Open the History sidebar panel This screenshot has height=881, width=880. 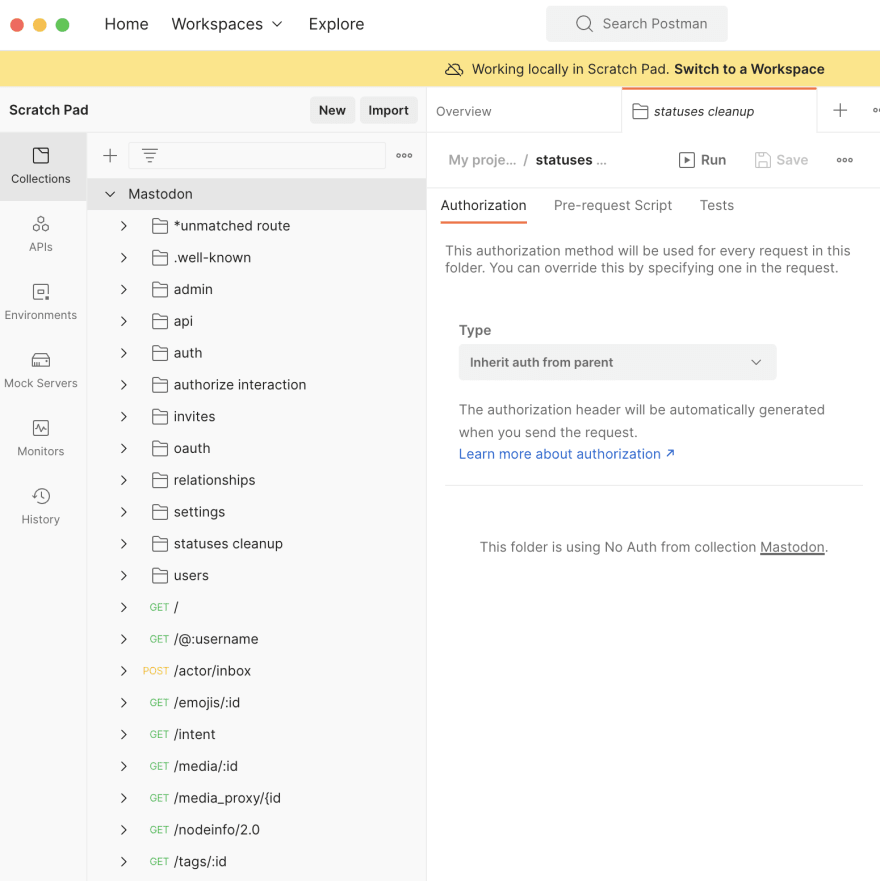(x=40, y=506)
